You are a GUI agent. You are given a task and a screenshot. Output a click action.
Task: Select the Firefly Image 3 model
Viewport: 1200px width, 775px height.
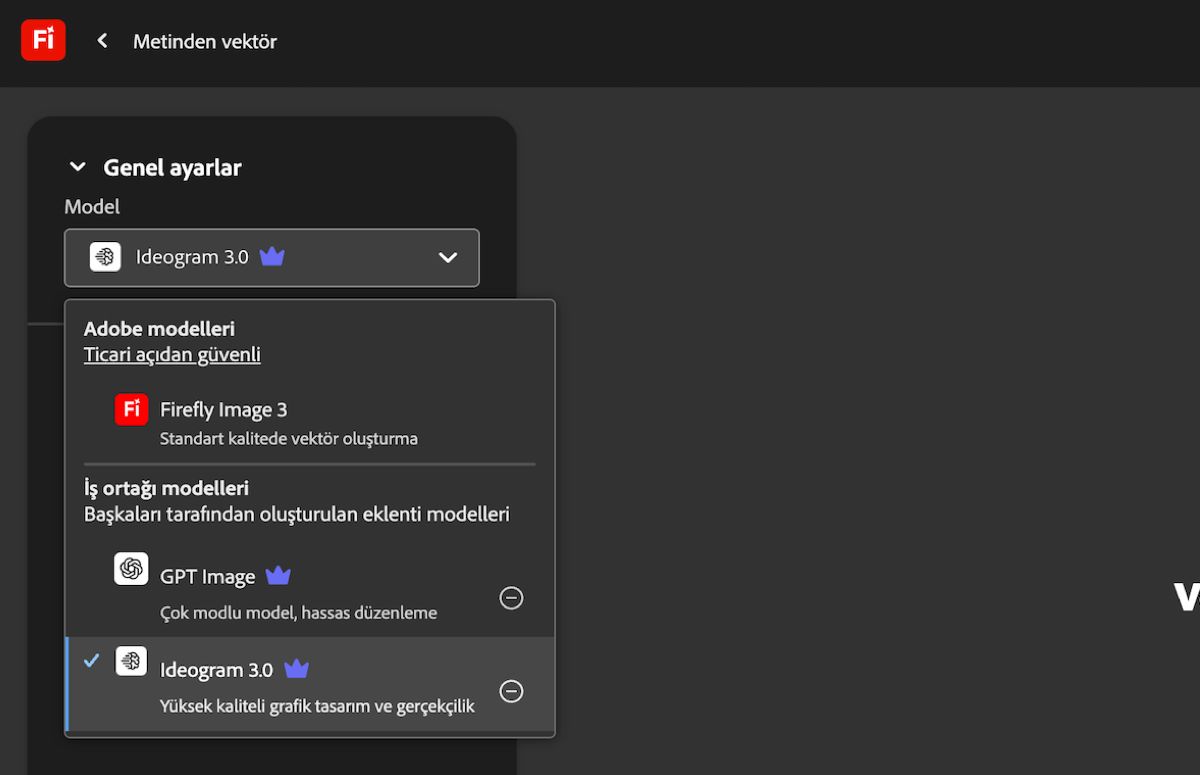[x=310, y=421]
